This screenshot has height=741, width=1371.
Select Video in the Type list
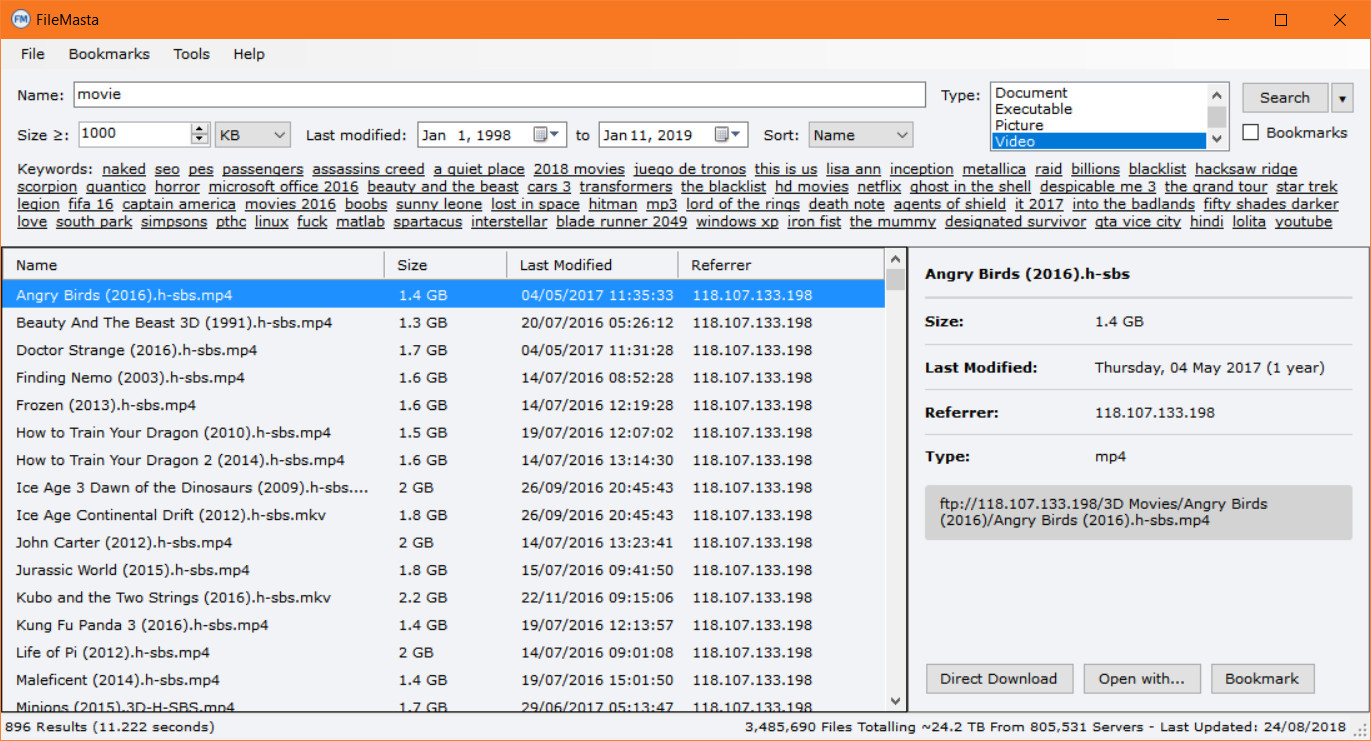click(1099, 141)
